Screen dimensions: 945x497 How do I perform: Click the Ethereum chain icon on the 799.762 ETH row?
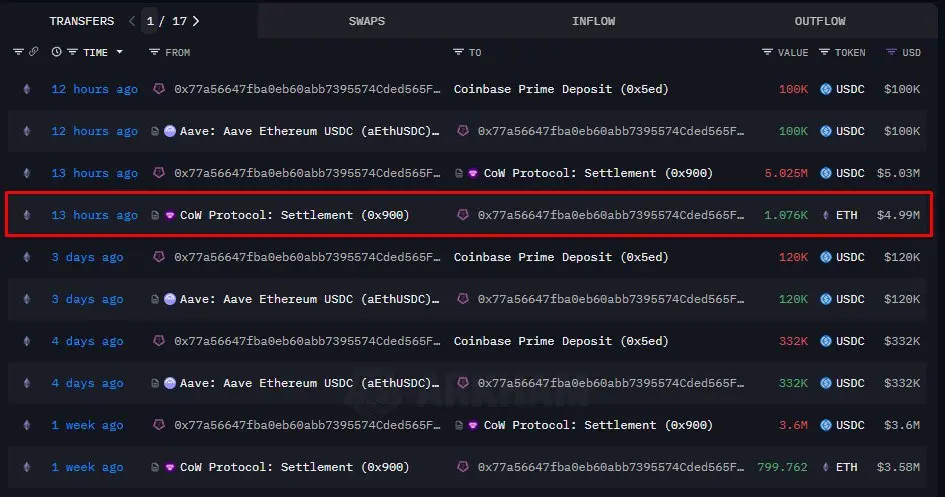(27, 467)
